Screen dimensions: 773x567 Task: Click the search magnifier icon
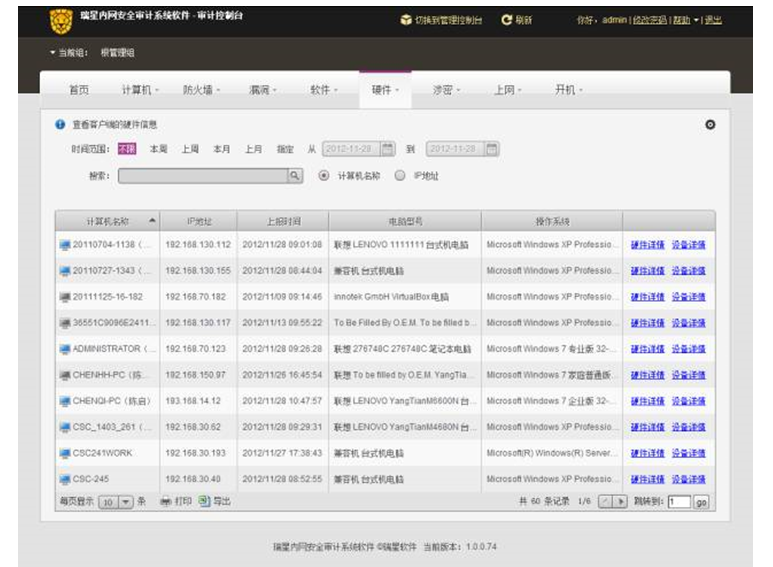tap(295, 176)
